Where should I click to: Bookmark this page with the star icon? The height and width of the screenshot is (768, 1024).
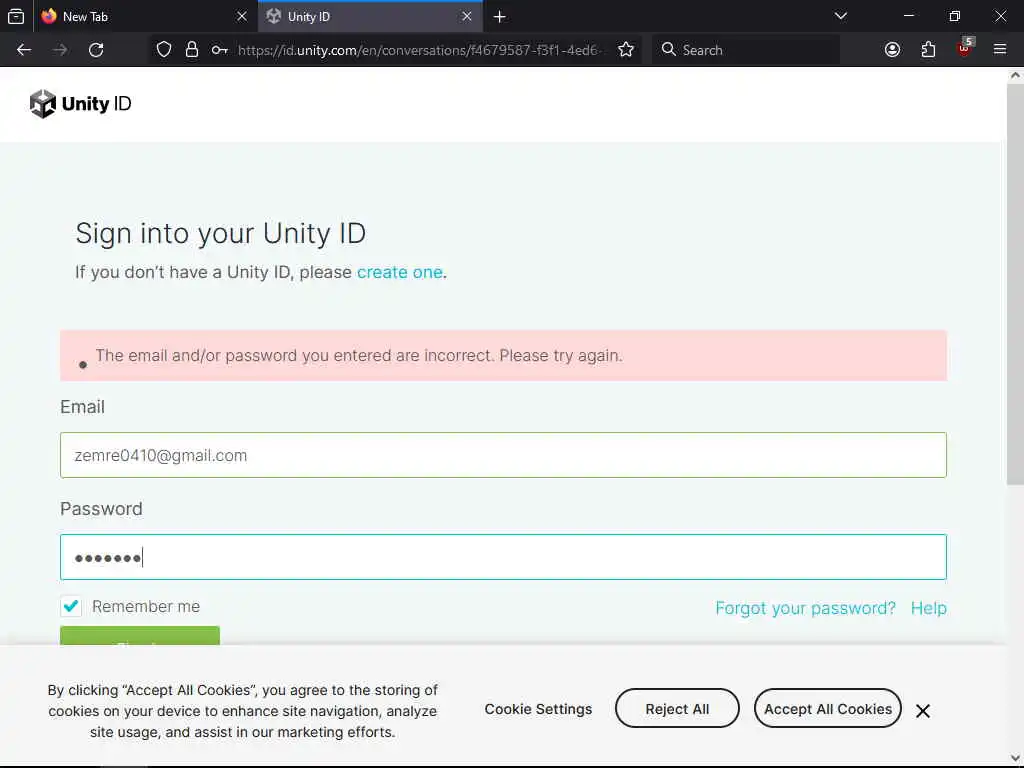[x=626, y=50]
